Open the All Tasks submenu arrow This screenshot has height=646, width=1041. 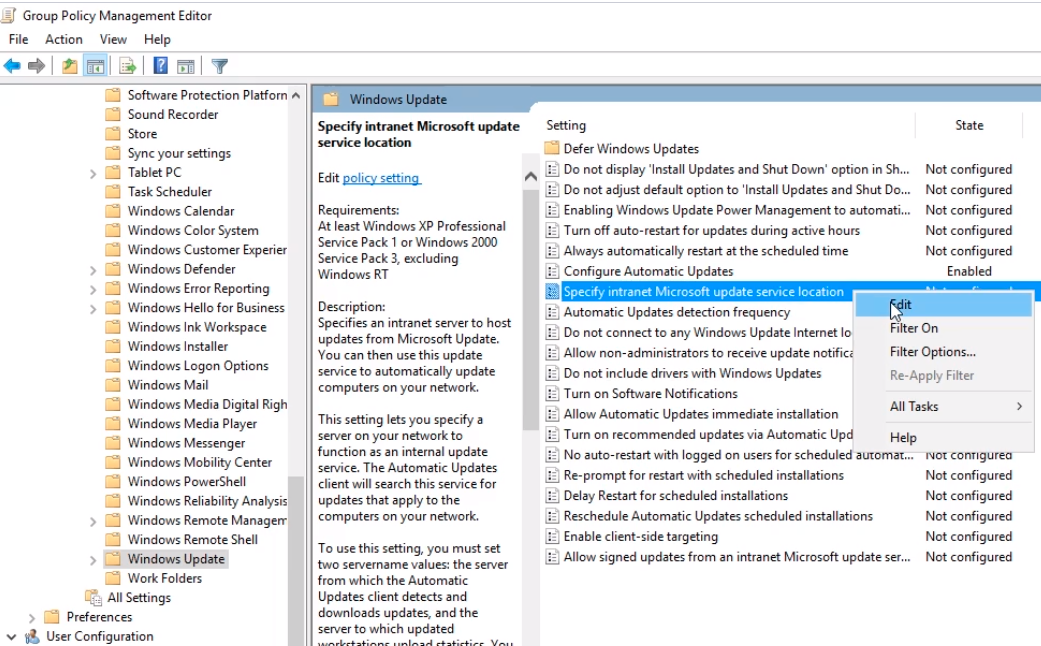pos(1019,406)
